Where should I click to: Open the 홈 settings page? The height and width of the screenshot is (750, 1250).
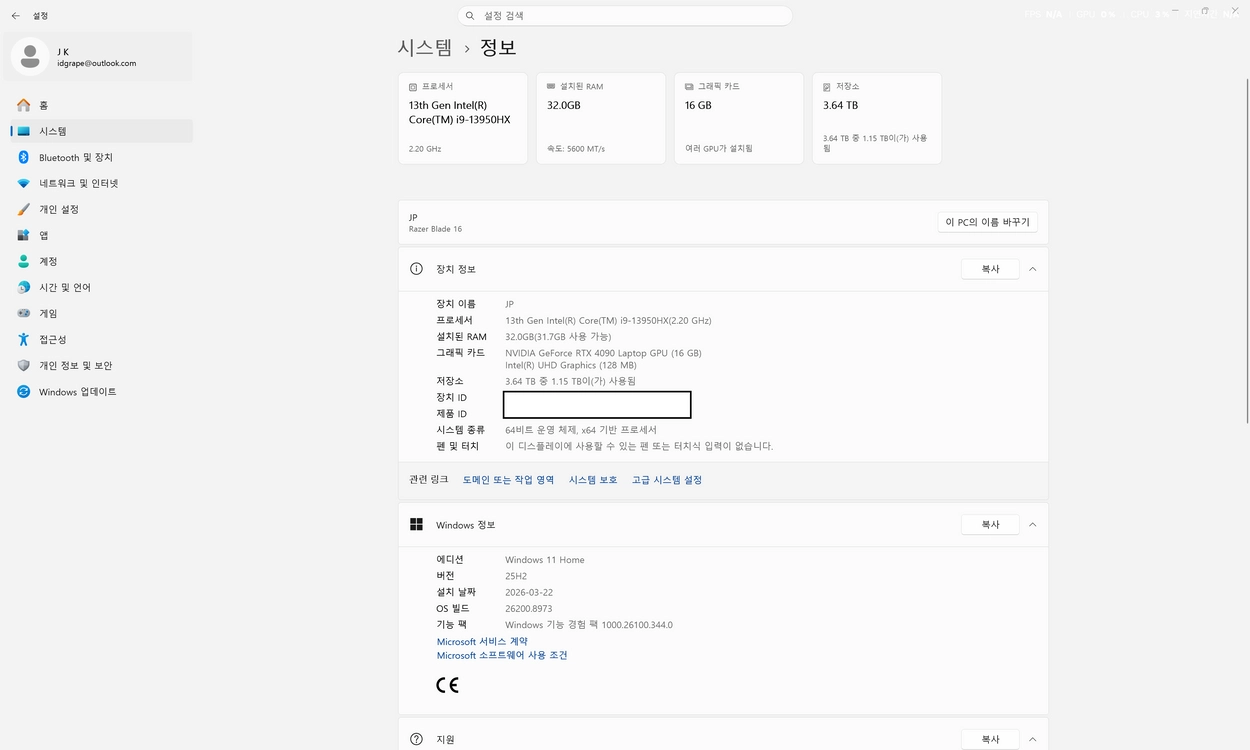pos(101,105)
